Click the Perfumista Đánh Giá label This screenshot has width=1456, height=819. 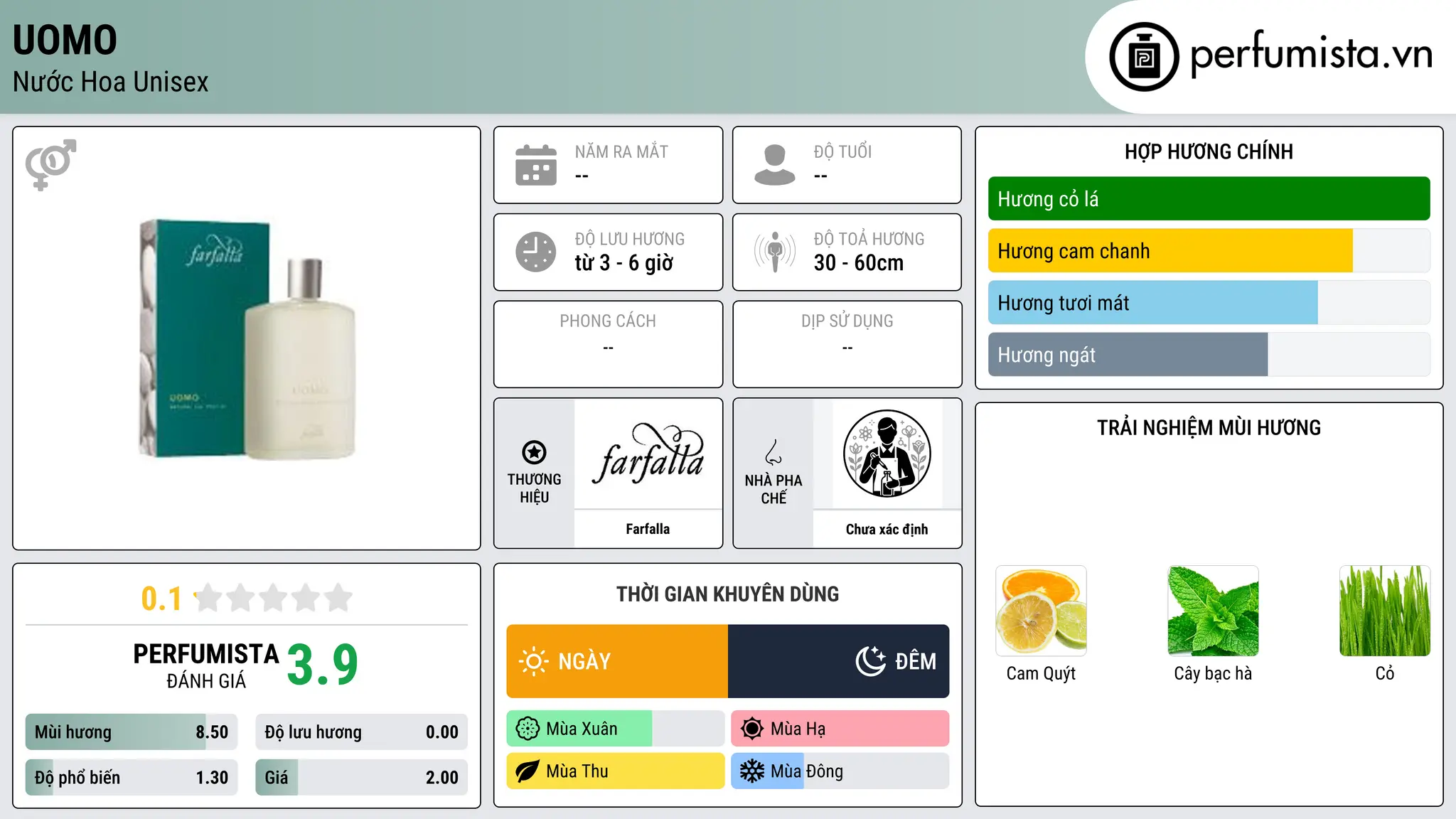click(206, 665)
